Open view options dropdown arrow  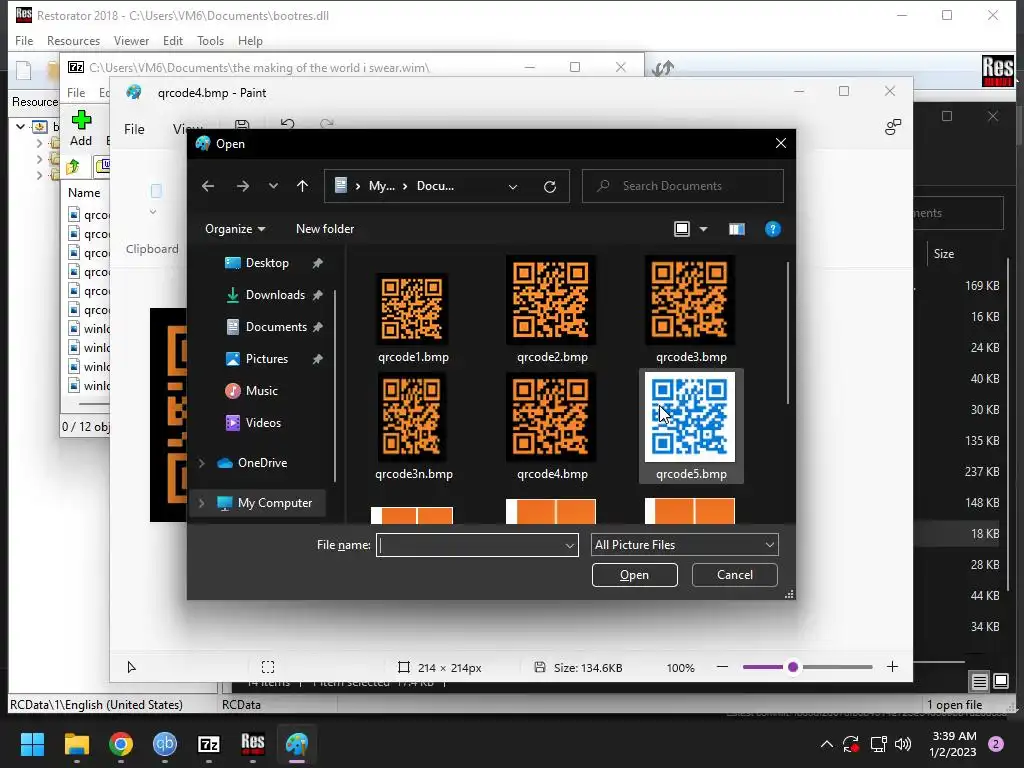click(x=703, y=229)
